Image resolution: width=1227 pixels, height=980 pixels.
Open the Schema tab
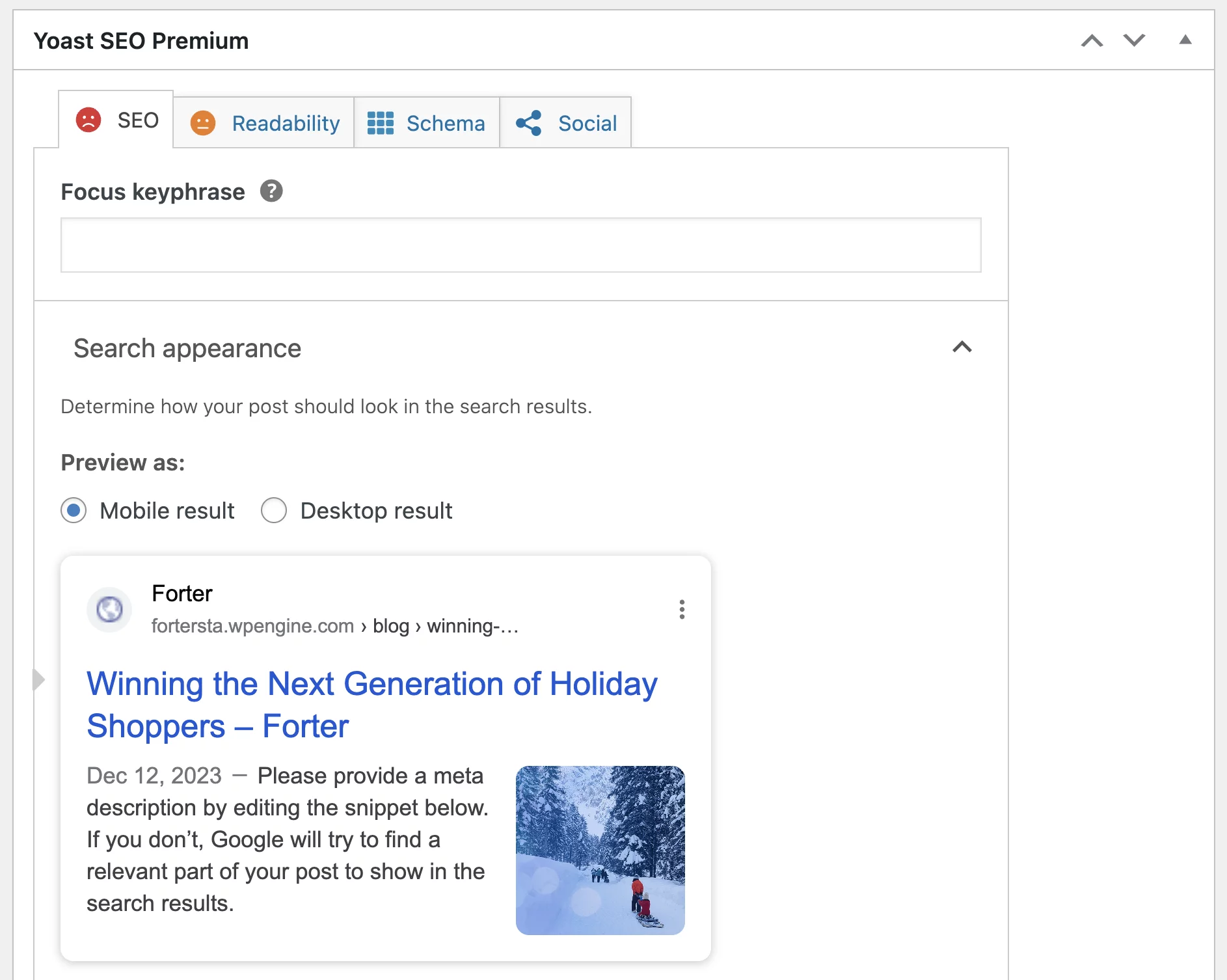(x=426, y=123)
